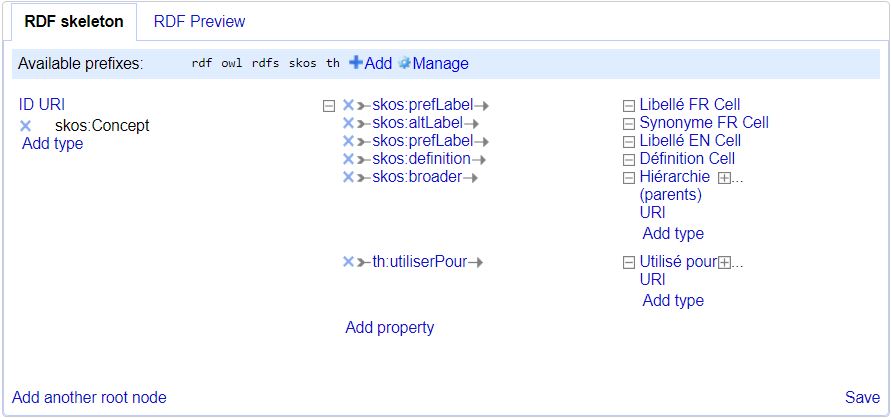
Task: Expand the Utilisé pour node plus box
Action: coord(725,262)
